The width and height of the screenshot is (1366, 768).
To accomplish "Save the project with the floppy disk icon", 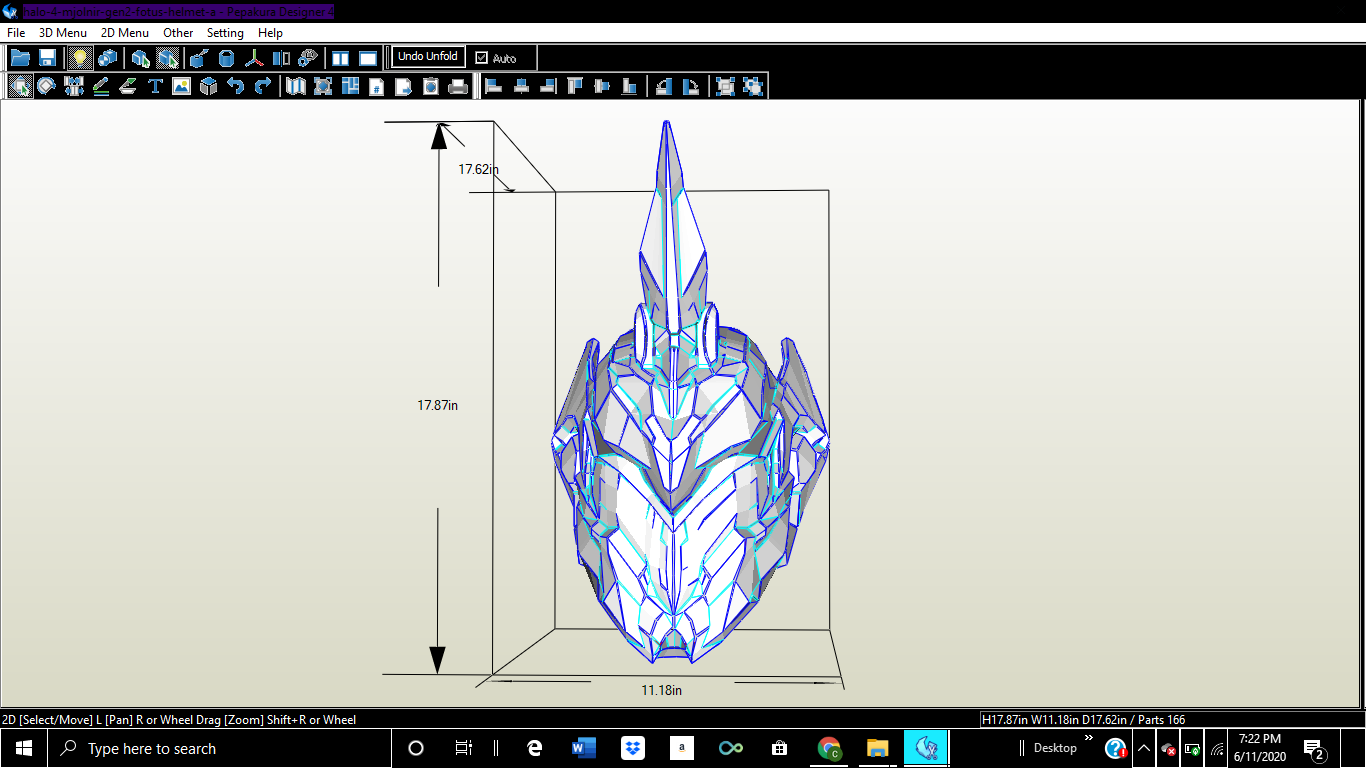I will pos(47,58).
